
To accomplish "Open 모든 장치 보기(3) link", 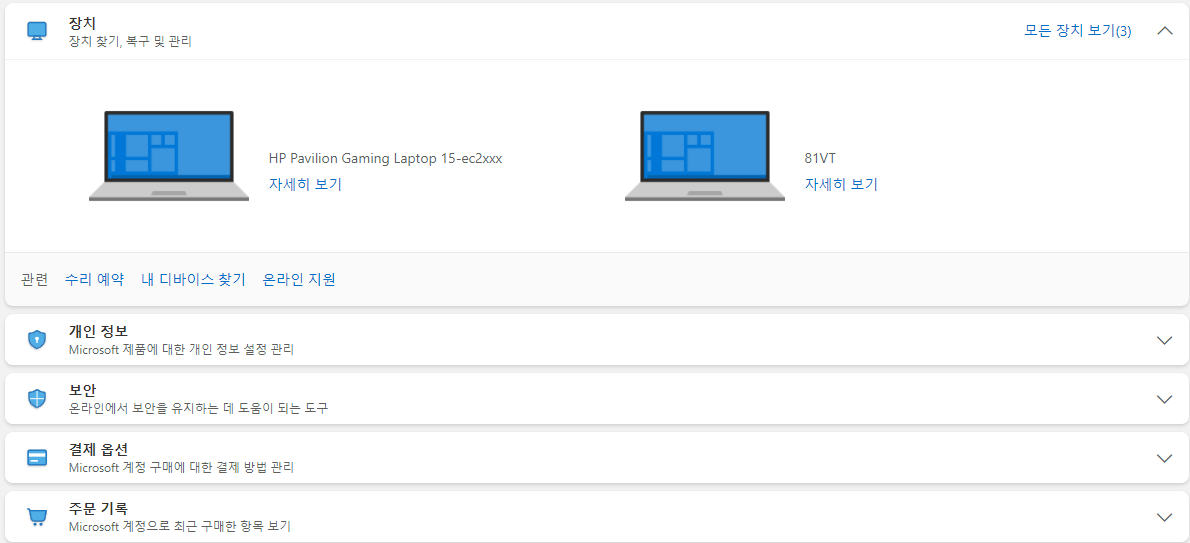I will coord(1078,31).
